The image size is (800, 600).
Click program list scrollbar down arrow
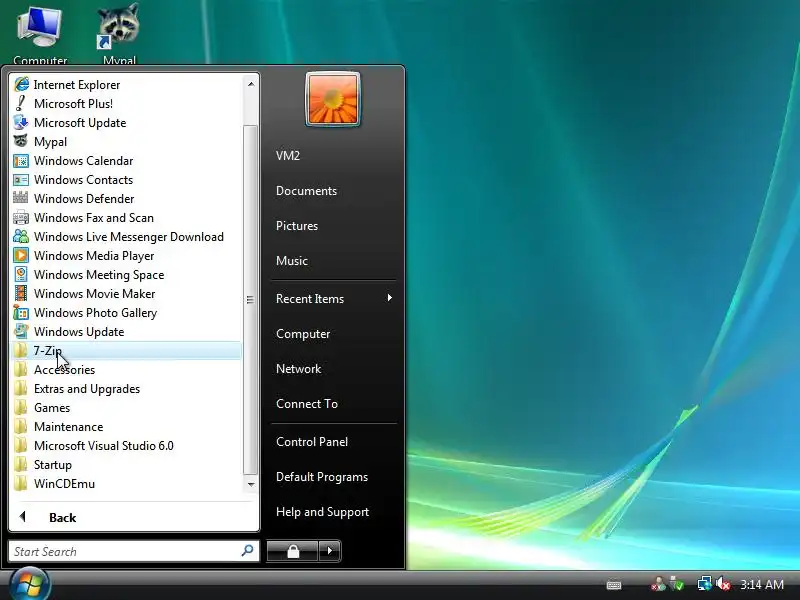pyautogui.click(x=251, y=484)
